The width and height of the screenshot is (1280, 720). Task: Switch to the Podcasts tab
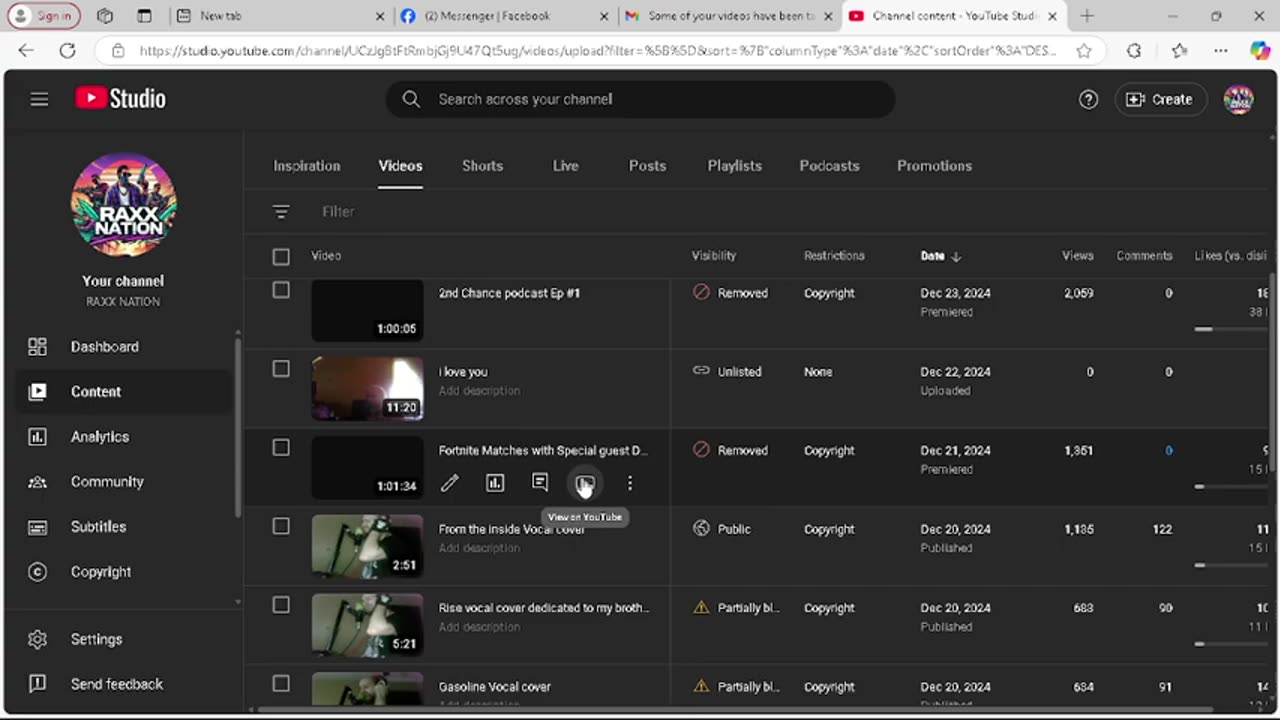pos(829,166)
